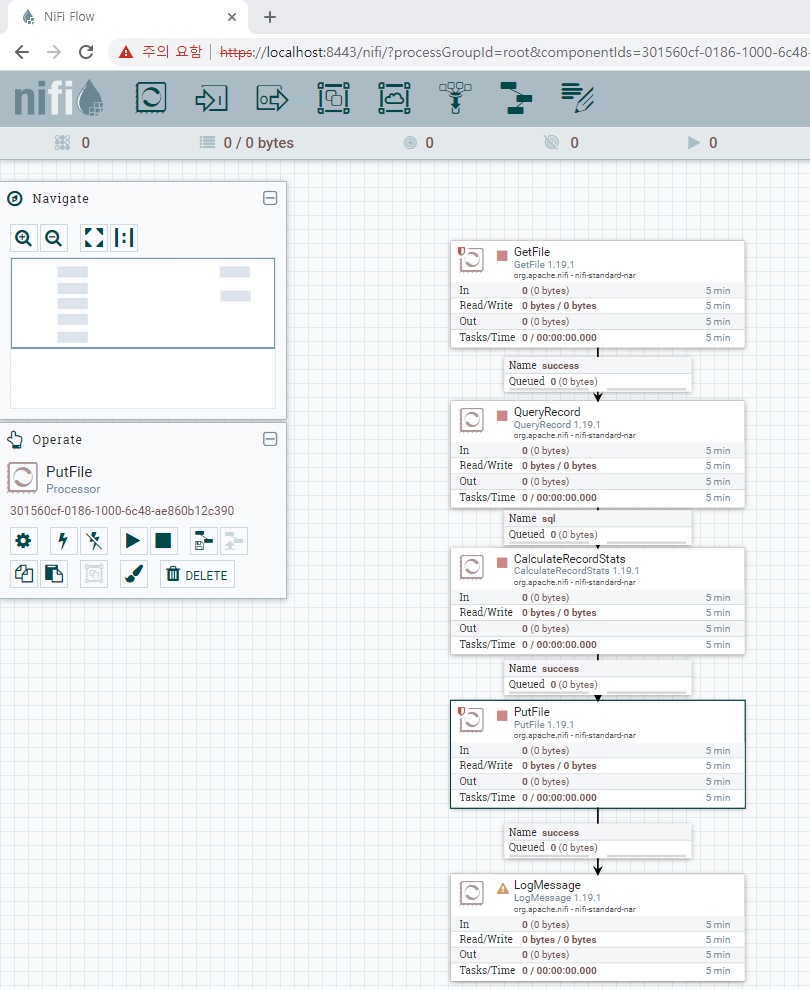Select the Remote Process Group icon
This screenshot has height=989, width=810.
click(394, 98)
